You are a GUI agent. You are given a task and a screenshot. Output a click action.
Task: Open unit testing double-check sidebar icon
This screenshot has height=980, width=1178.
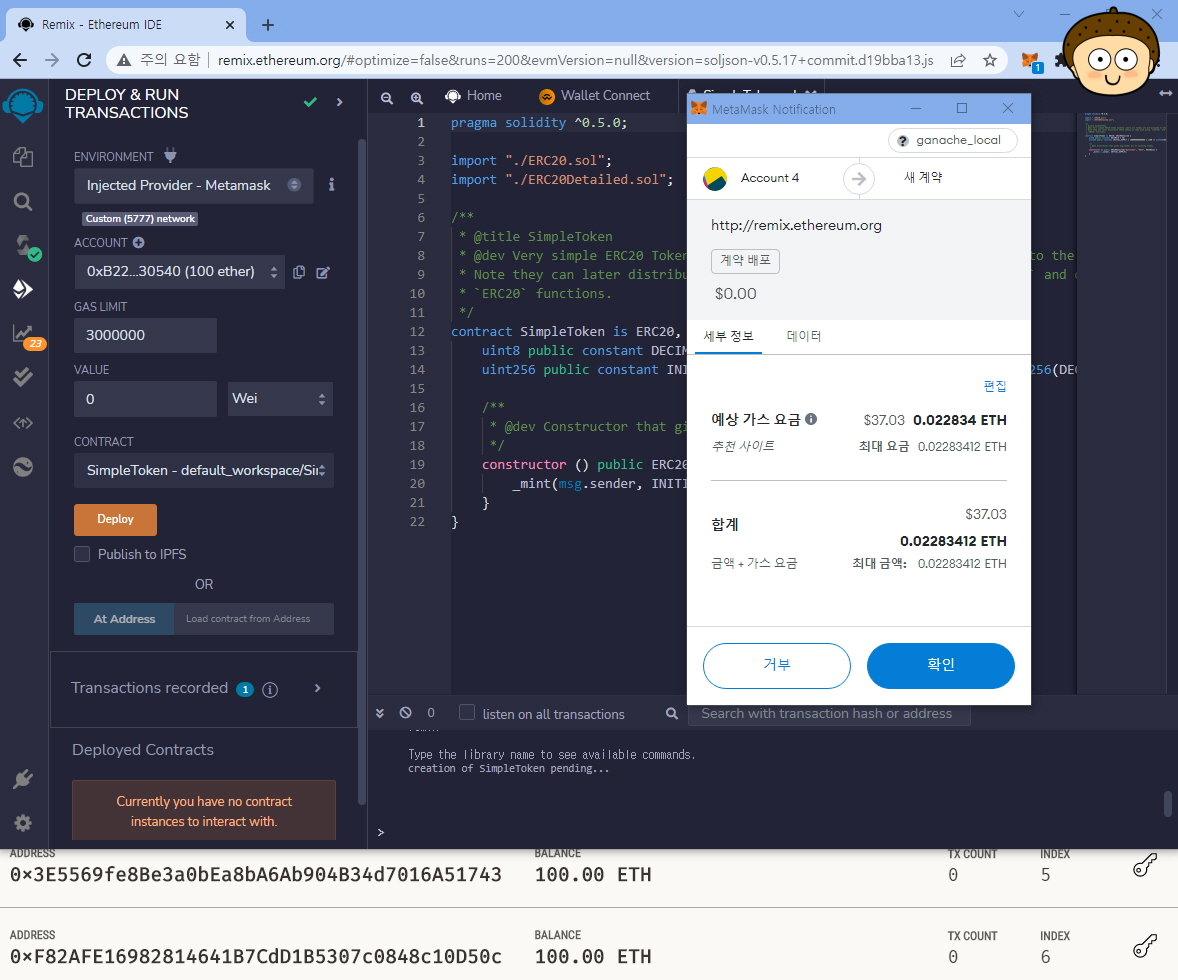tap(23, 377)
